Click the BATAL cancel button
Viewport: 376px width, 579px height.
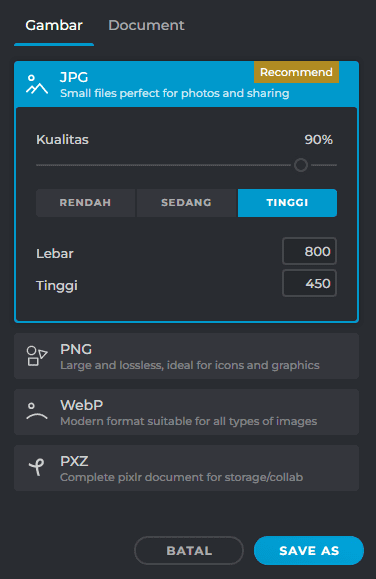click(189, 551)
